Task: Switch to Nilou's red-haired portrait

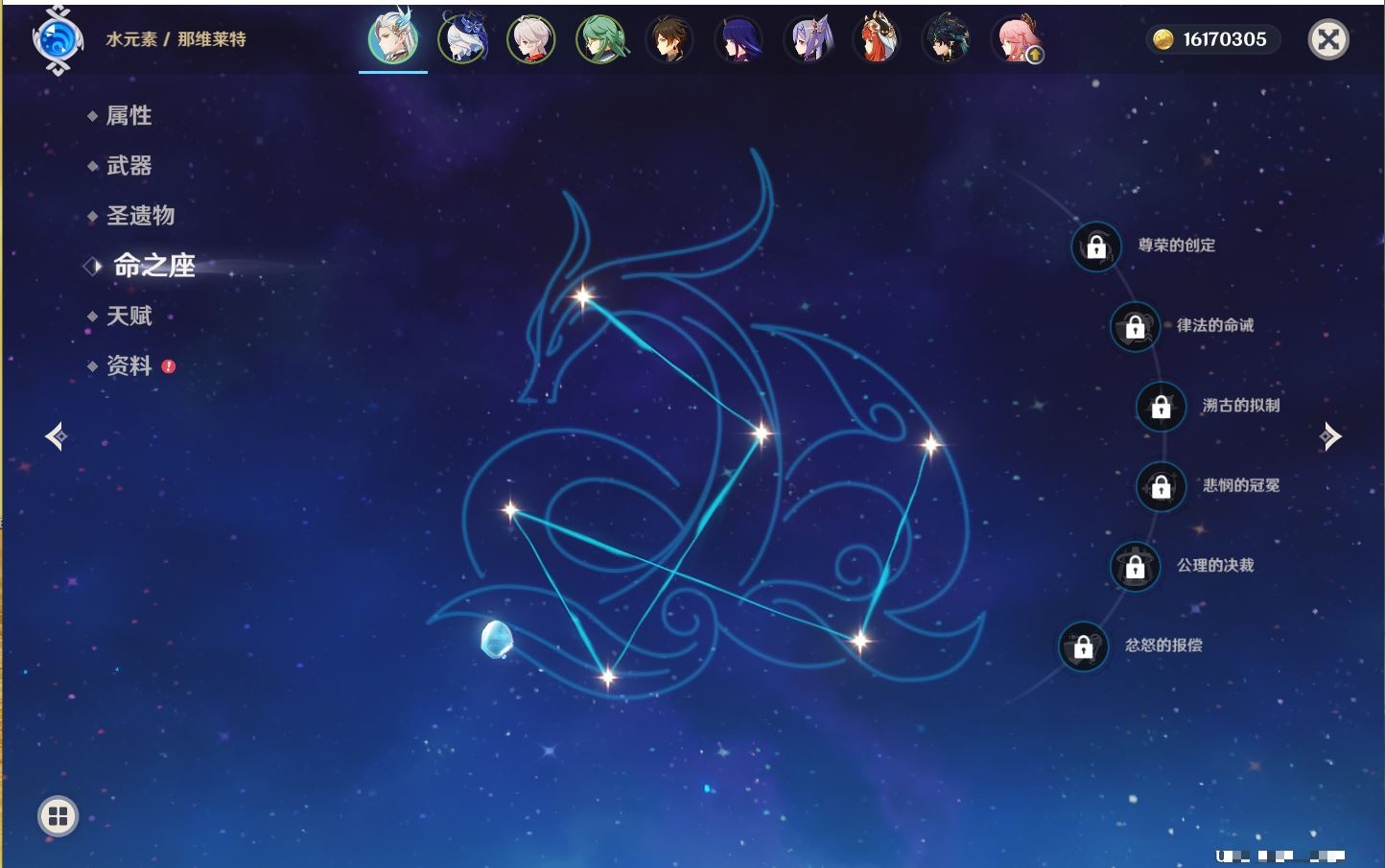Action: click(877, 39)
